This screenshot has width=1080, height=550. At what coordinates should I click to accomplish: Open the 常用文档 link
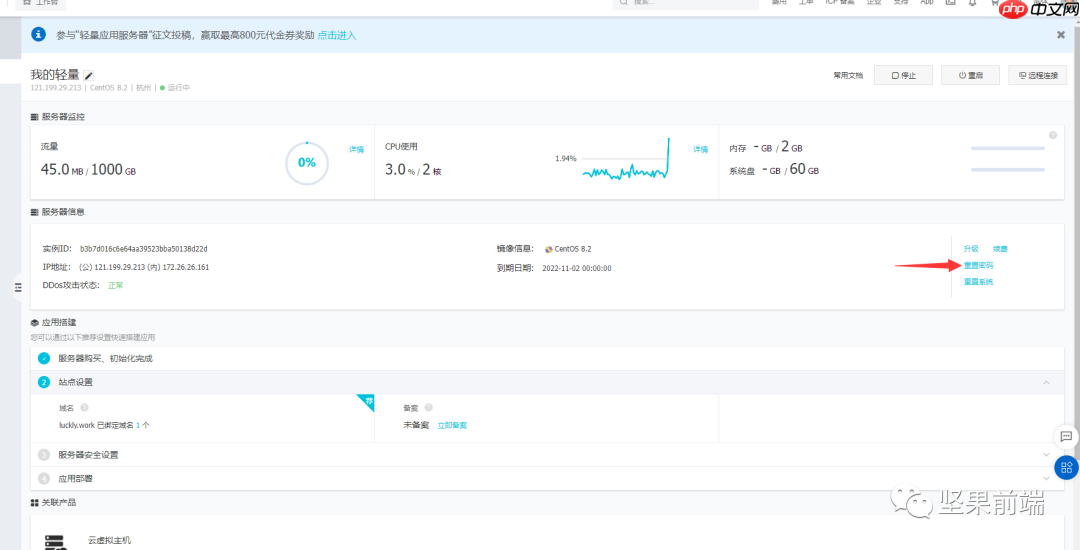pyautogui.click(x=848, y=76)
